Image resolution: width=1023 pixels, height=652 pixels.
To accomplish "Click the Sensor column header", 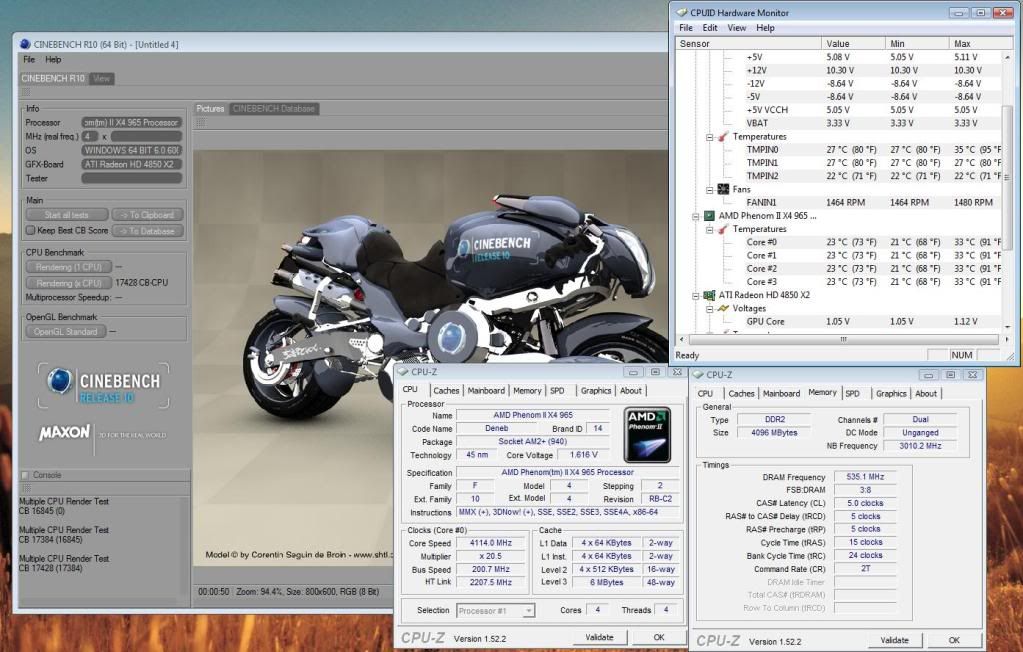I will coord(749,44).
